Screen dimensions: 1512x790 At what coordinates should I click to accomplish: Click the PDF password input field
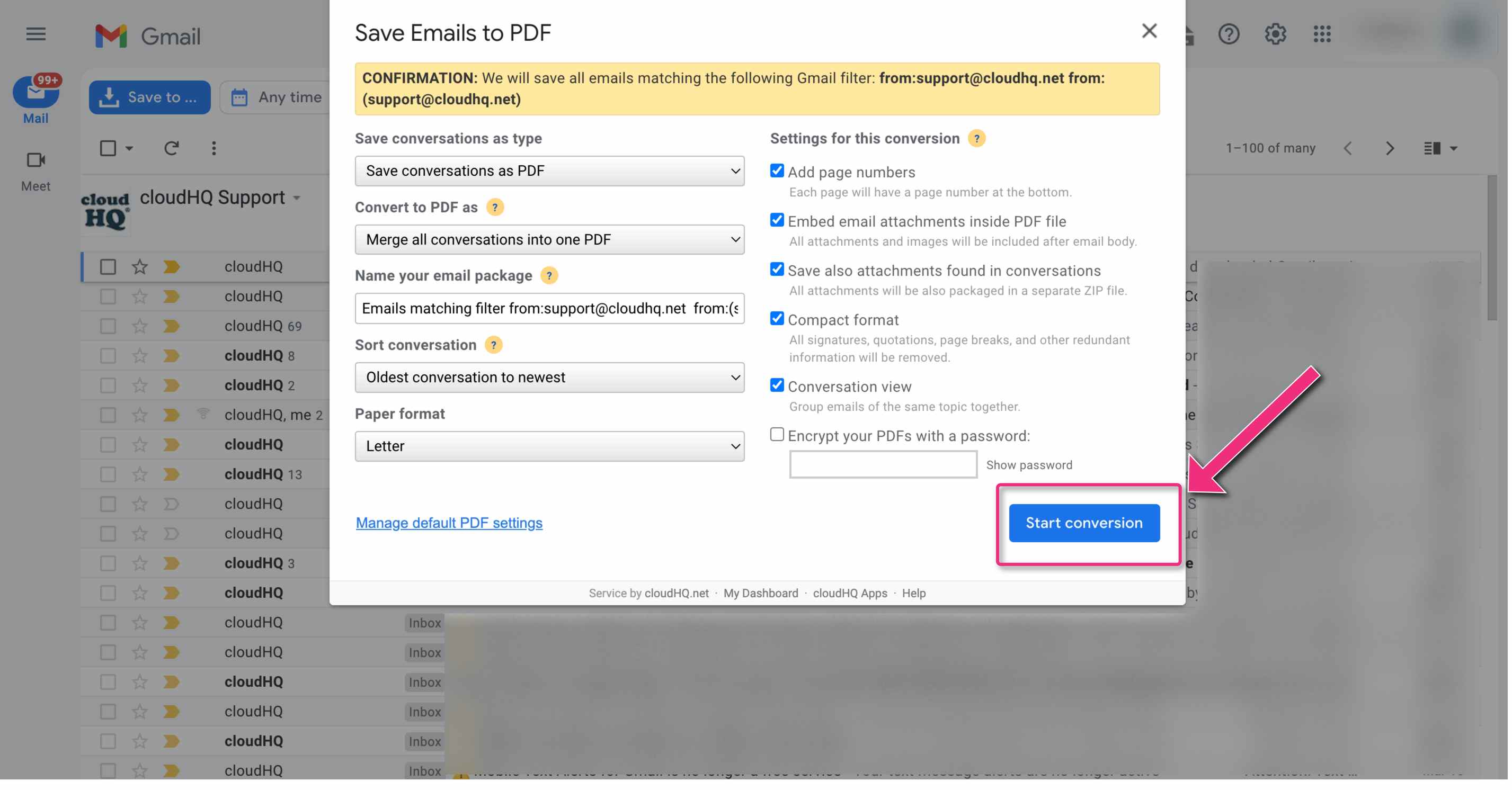click(883, 464)
